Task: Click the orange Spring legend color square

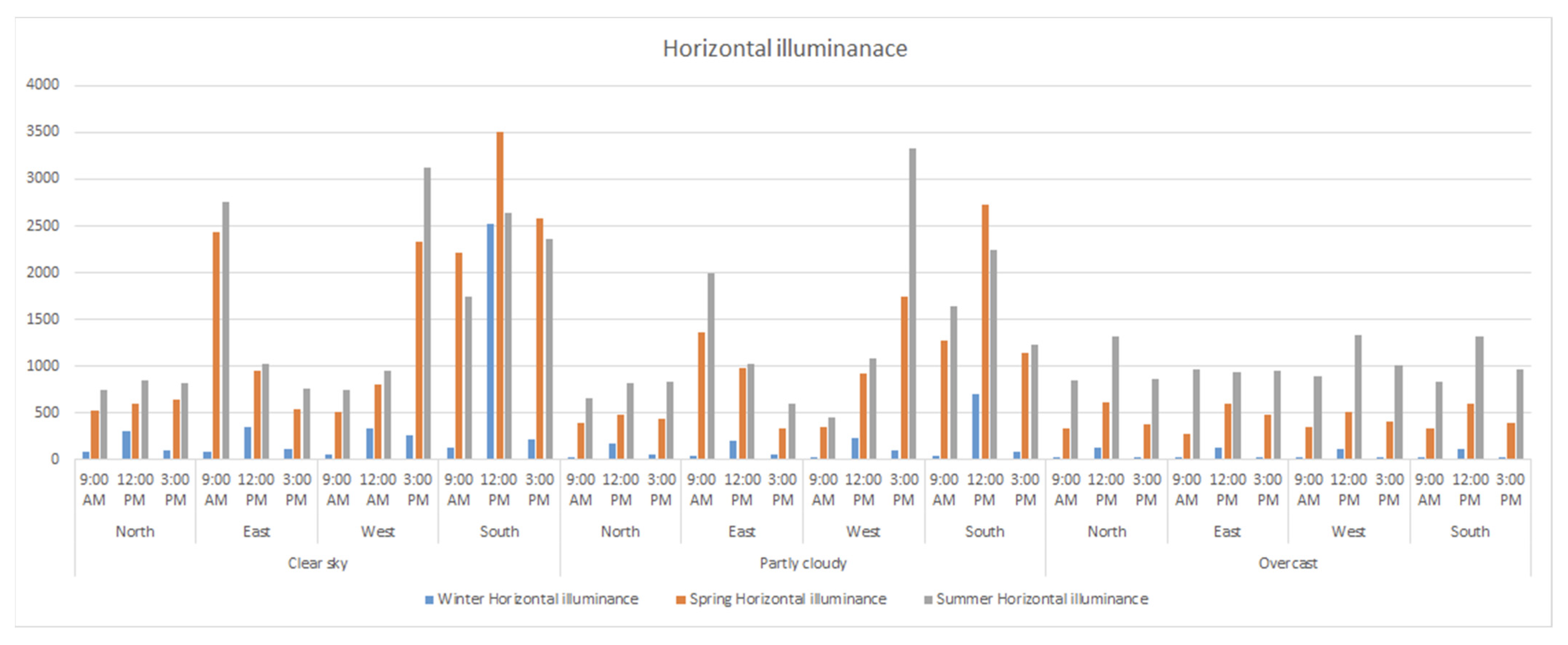Action: pyautogui.click(x=680, y=600)
